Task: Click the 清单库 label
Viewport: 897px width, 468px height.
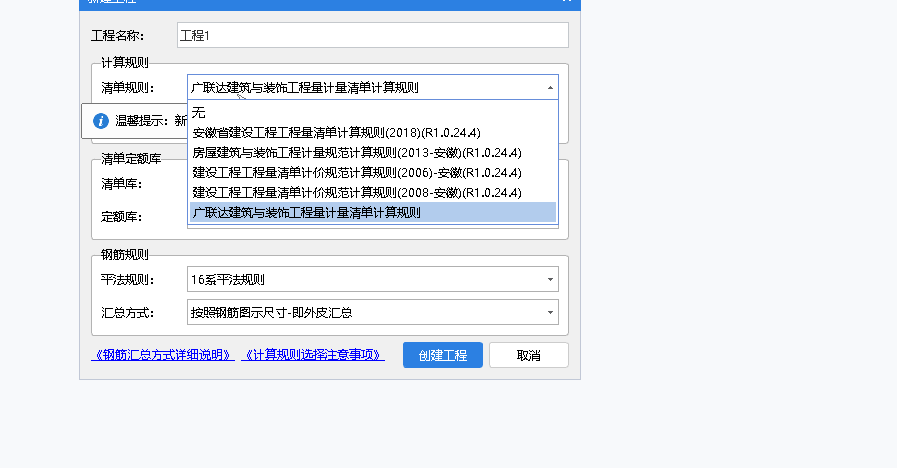Action: coord(121,184)
